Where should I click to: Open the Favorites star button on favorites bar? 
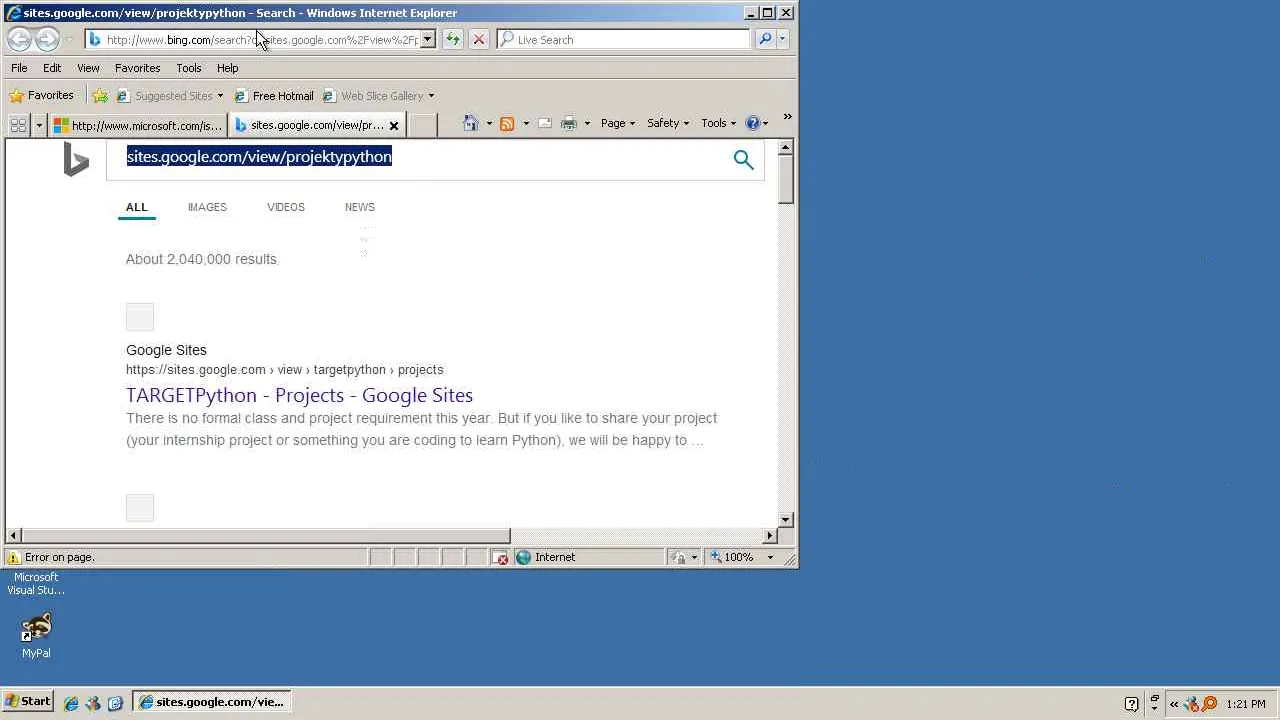point(41,95)
